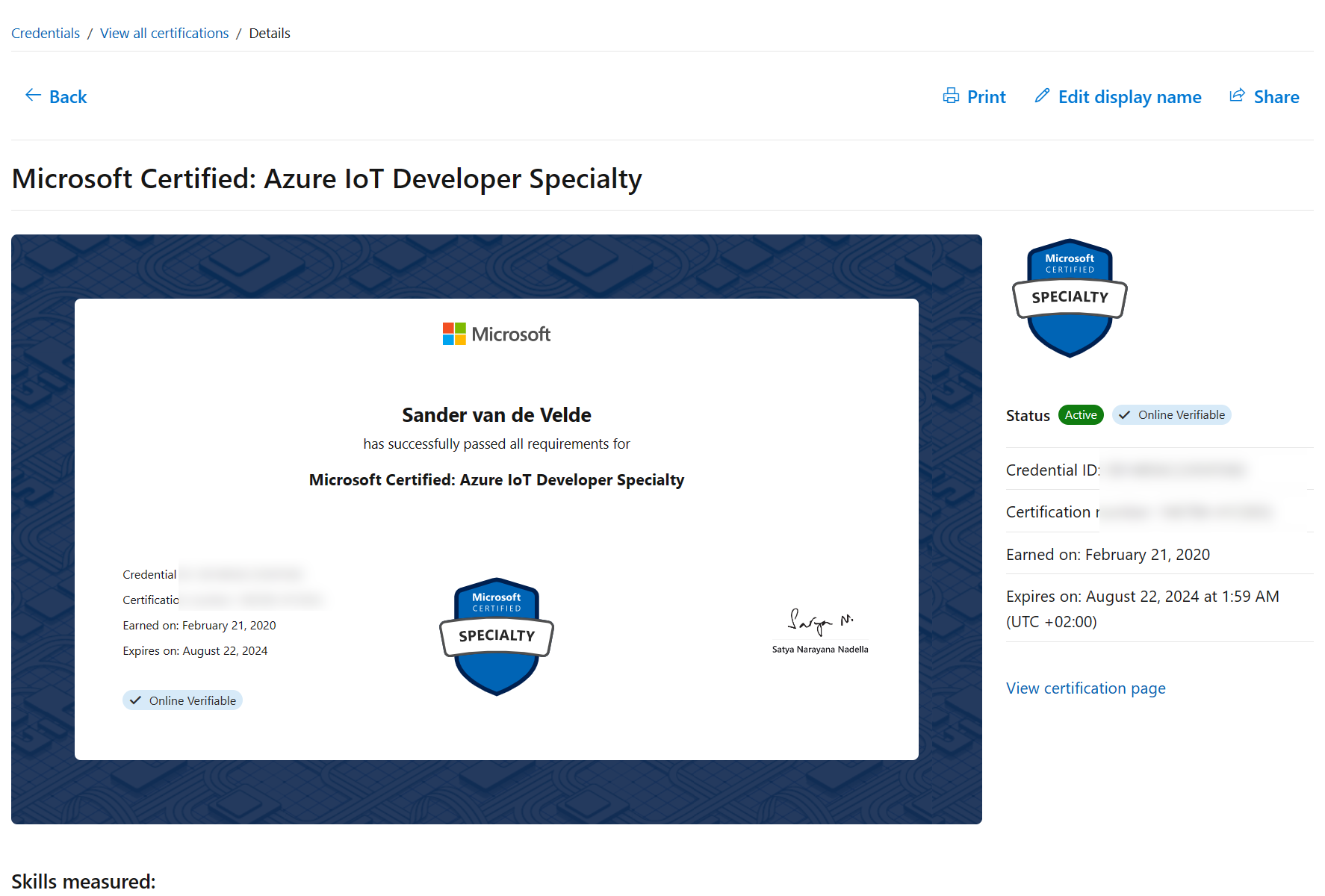Open the Credentials breadcrumb link

[45, 33]
